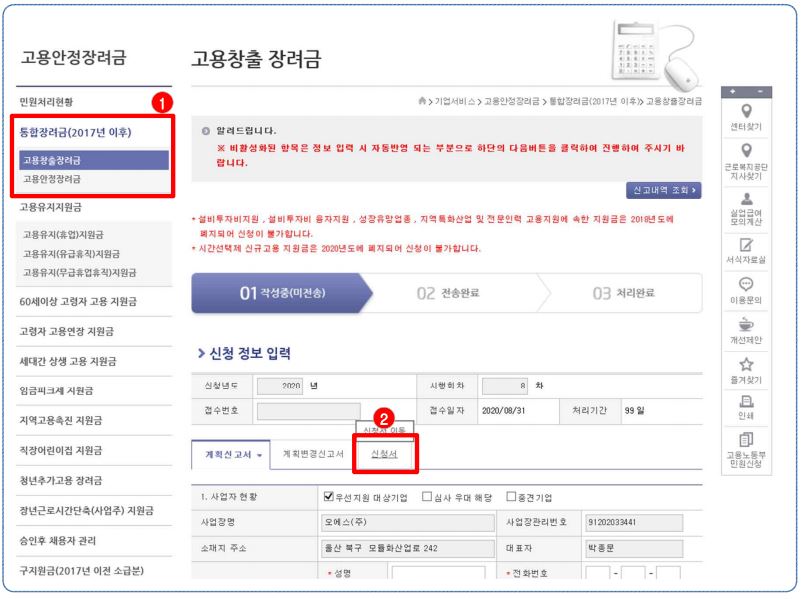
Task: Click 기업서비스 in breadcrumb
Action: click(454, 101)
